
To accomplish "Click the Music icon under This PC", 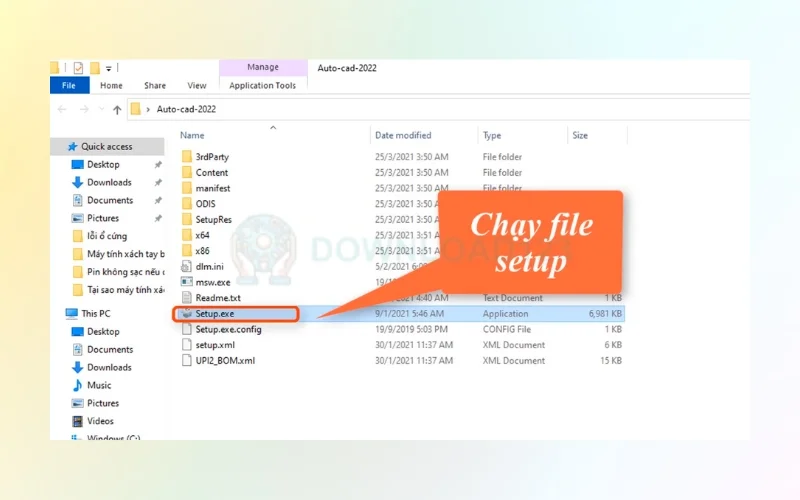I will [x=78, y=385].
